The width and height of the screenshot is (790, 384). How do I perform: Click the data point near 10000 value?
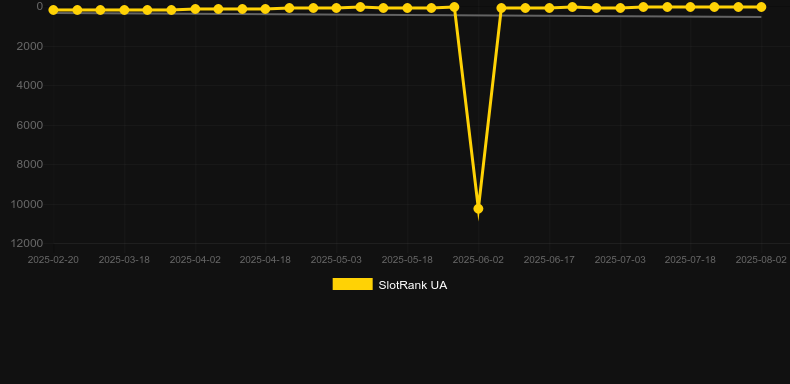tap(478, 209)
